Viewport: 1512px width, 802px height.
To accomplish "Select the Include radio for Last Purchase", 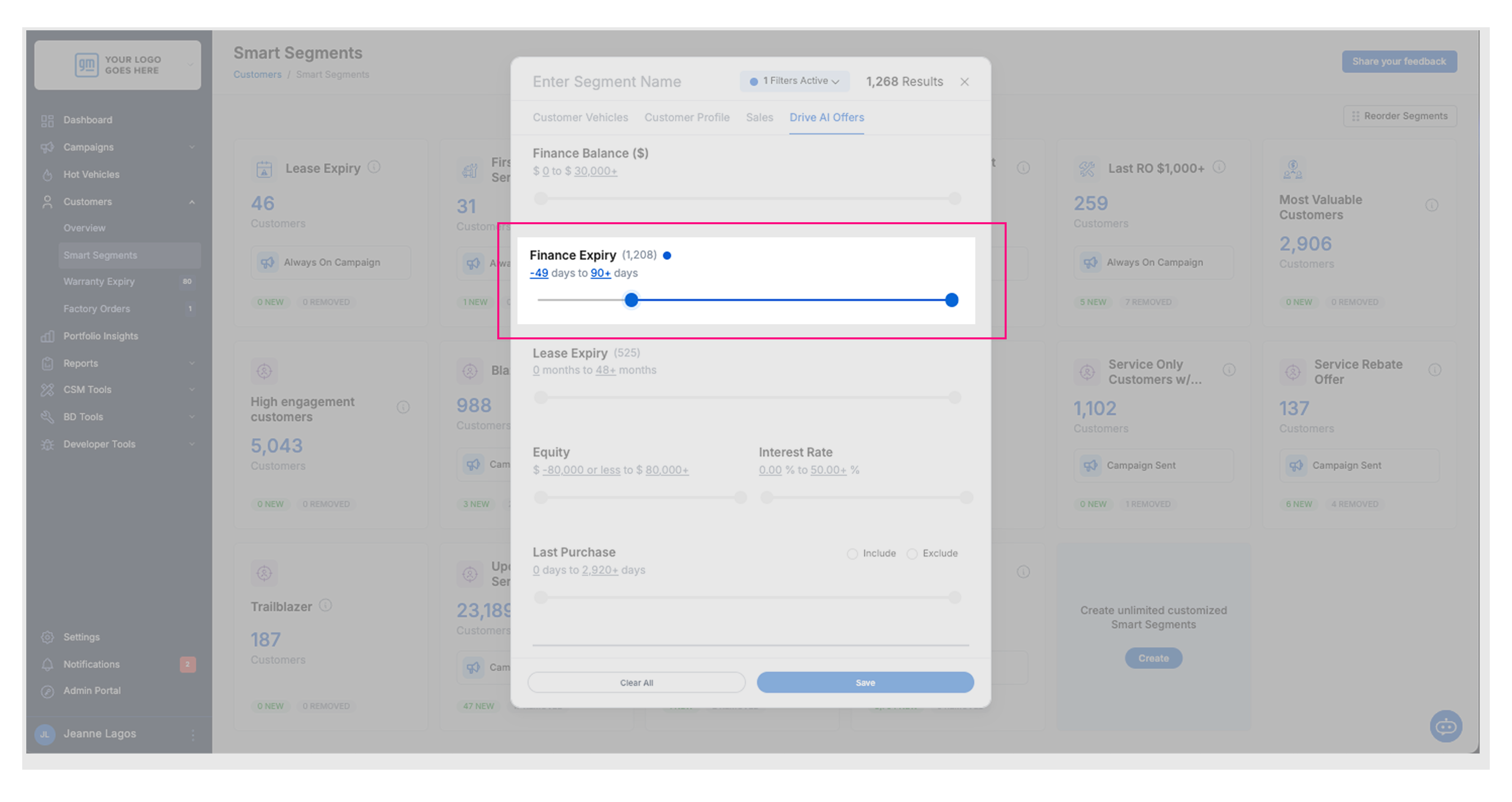I will click(852, 554).
